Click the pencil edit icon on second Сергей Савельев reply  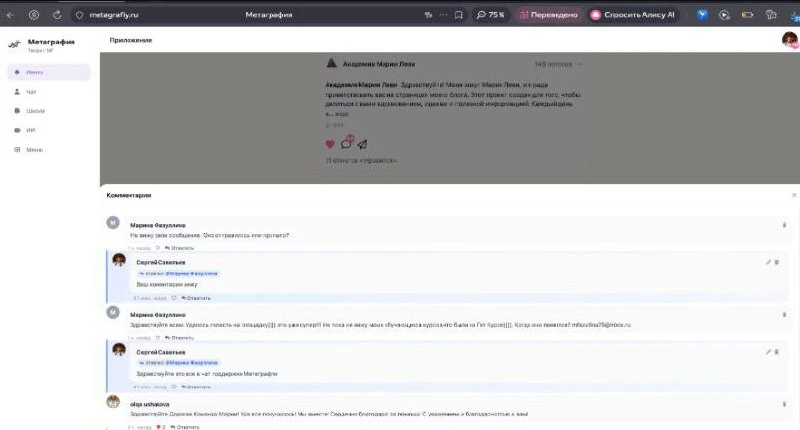coord(768,352)
